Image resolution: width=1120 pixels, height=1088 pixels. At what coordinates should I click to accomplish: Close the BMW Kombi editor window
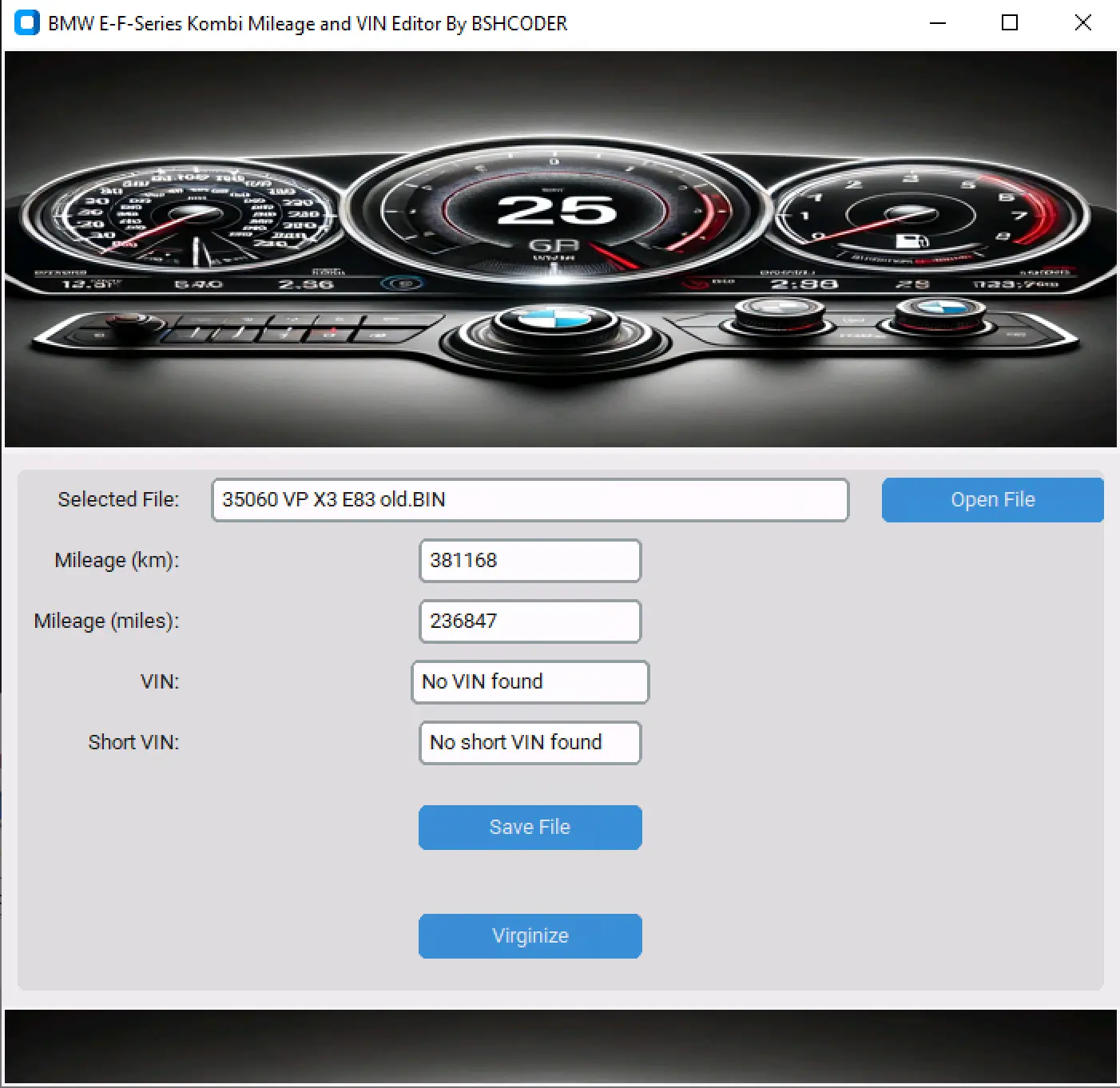point(1082,23)
